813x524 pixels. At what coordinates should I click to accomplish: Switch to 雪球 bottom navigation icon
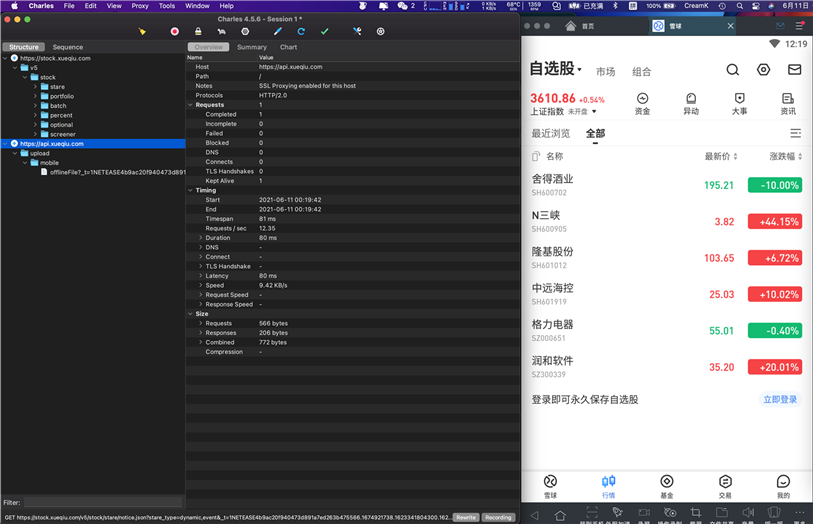[550, 486]
